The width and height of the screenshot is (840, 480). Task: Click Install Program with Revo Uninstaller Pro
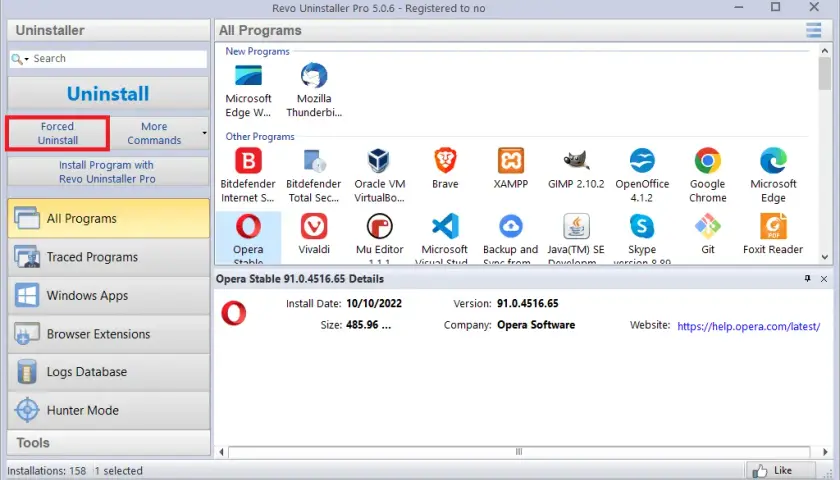pyautogui.click(x=108, y=172)
